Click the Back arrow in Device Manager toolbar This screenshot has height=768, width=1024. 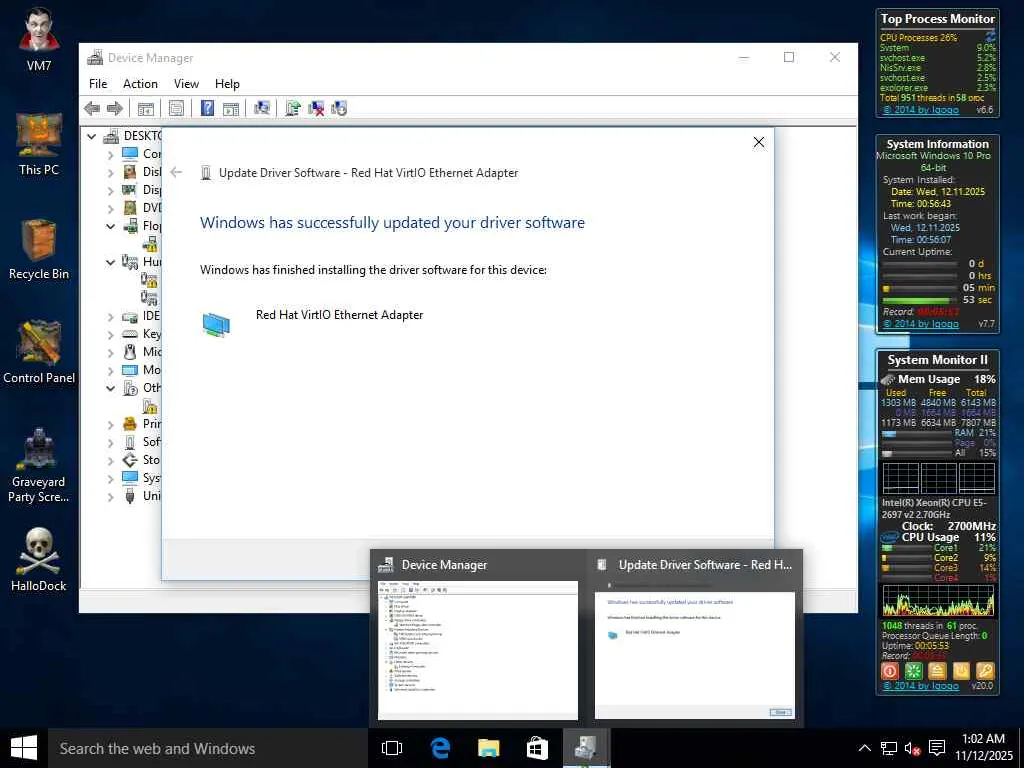92,108
